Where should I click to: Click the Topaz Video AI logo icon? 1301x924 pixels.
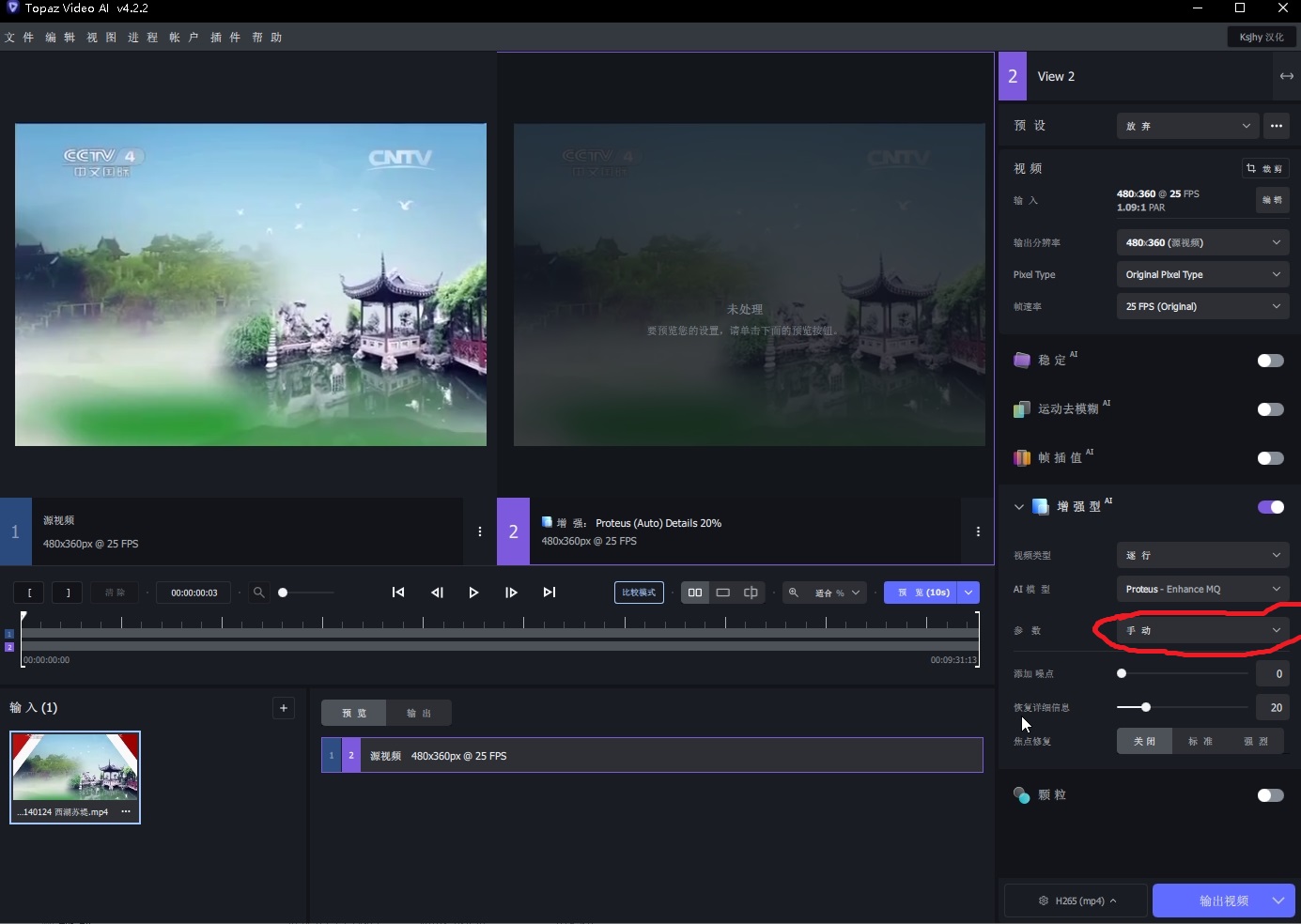pyautogui.click(x=12, y=8)
